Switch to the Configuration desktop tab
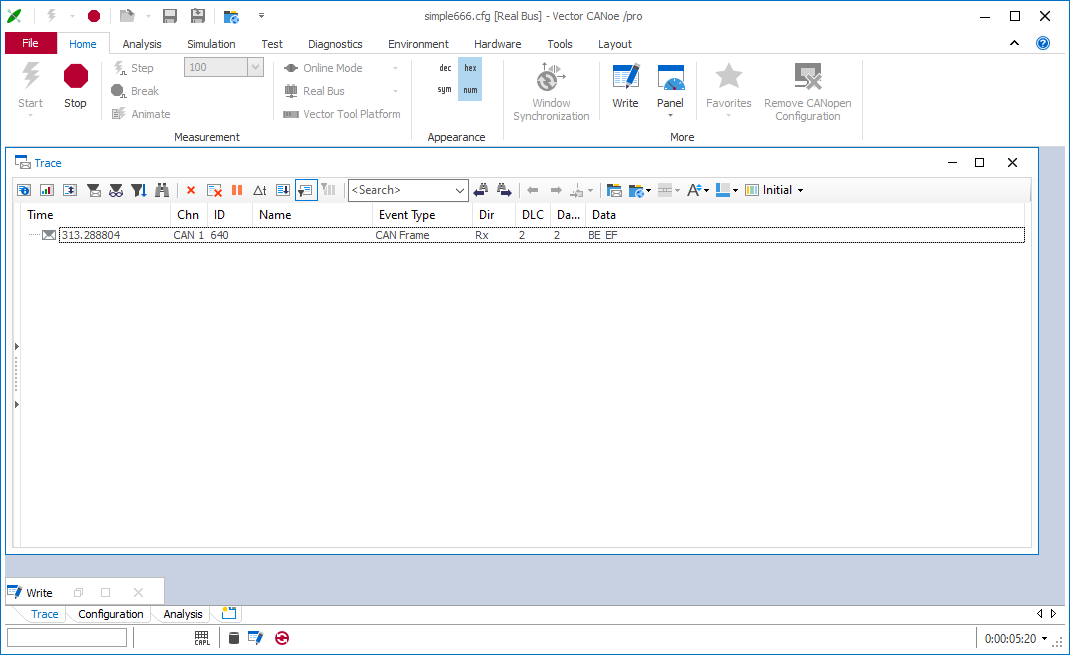Image resolution: width=1070 pixels, height=655 pixels. tap(111, 614)
